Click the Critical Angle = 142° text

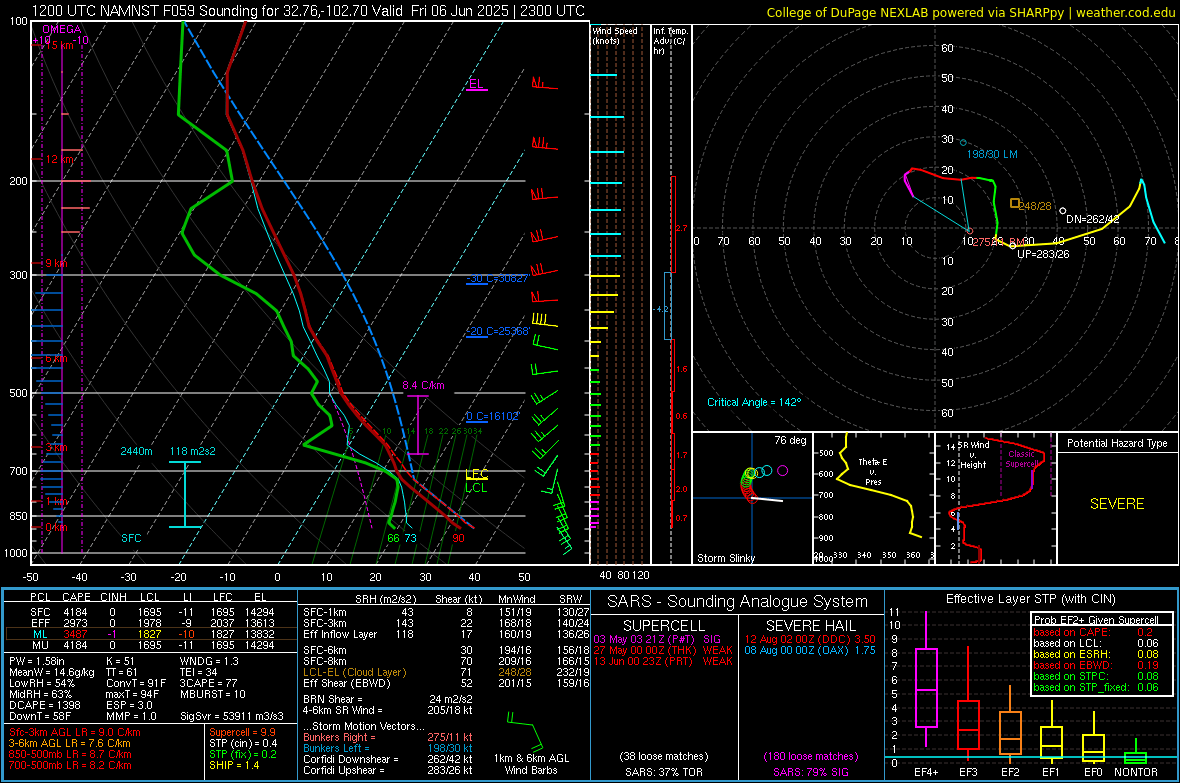pyautogui.click(x=754, y=402)
